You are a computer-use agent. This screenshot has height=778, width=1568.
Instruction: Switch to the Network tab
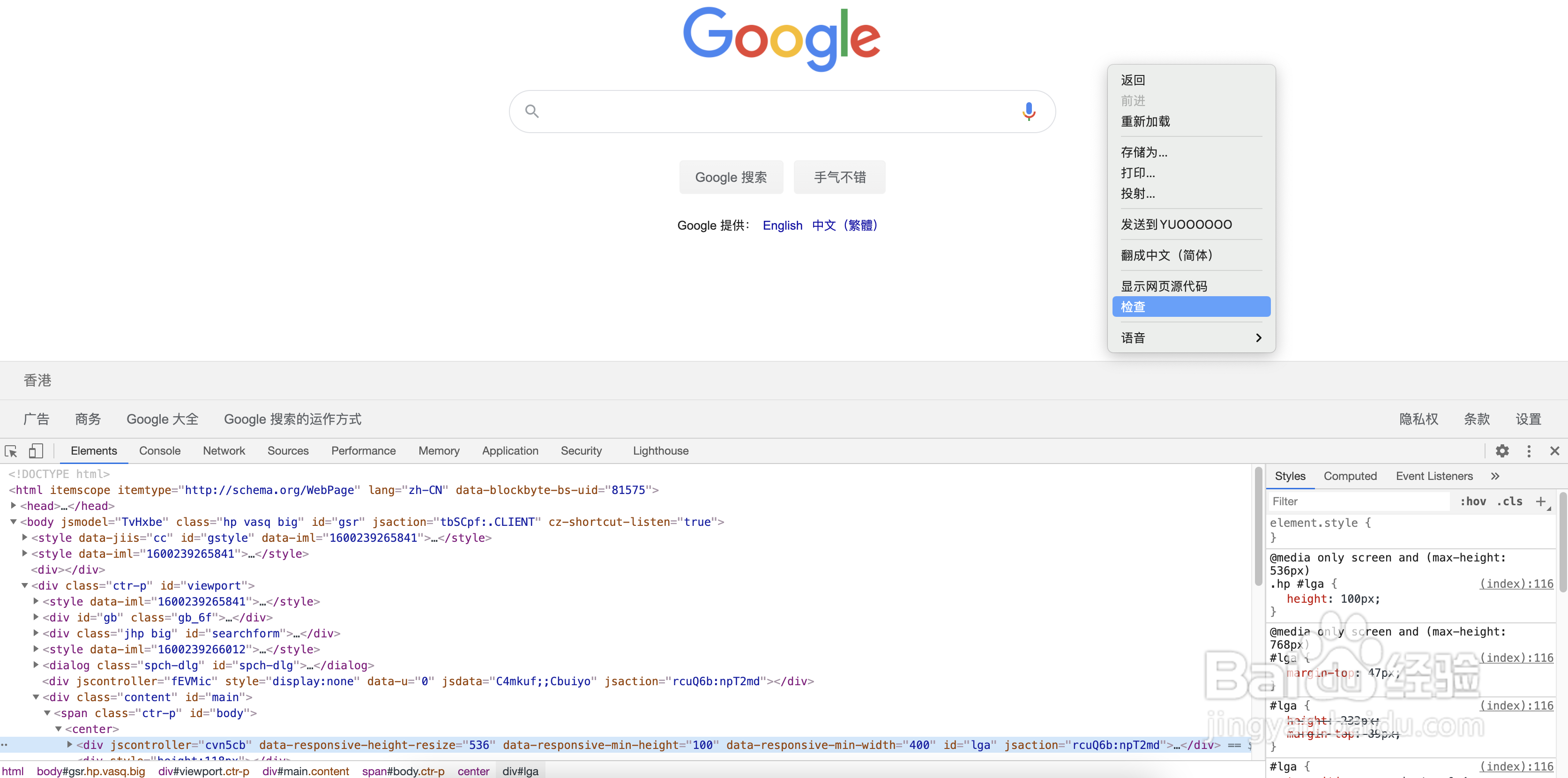click(224, 451)
